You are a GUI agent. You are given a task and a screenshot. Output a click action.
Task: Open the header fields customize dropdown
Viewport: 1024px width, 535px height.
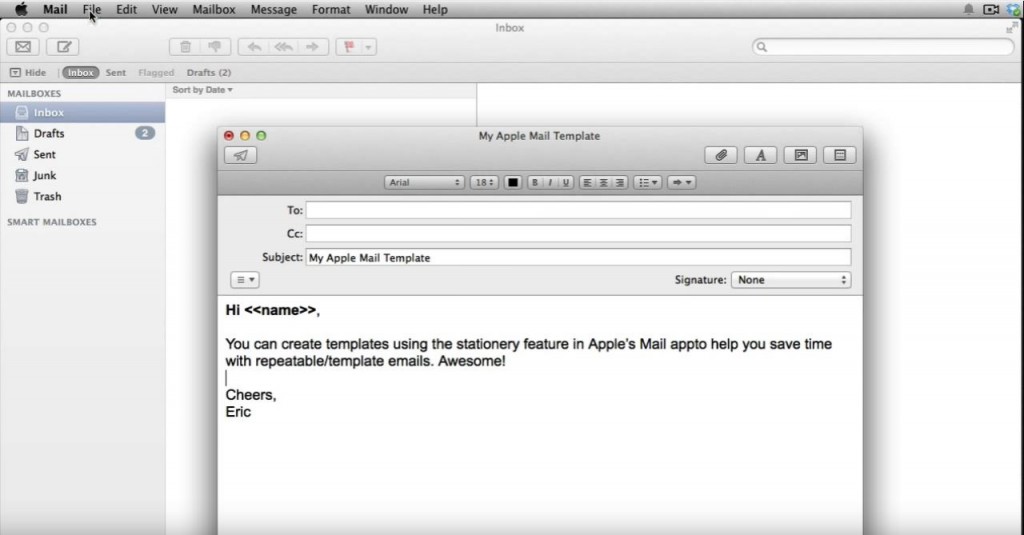[x=245, y=280]
